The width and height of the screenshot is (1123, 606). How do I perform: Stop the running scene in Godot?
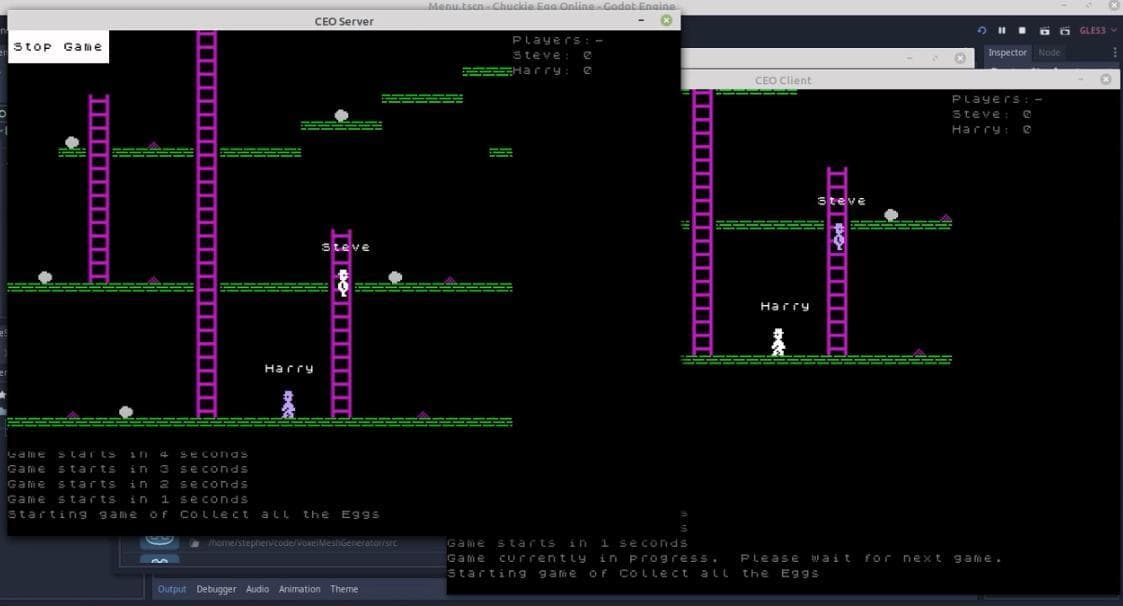tap(1022, 31)
